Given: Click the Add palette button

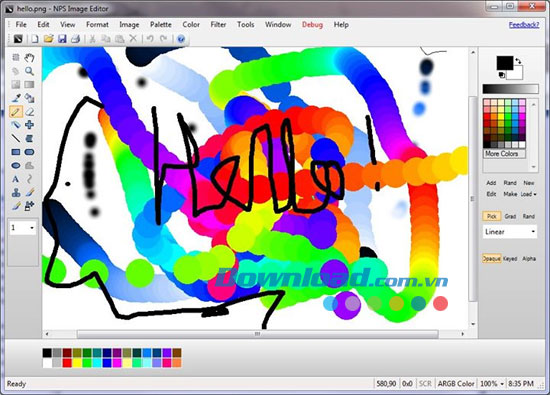Looking at the screenshot, I should [x=491, y=183].
